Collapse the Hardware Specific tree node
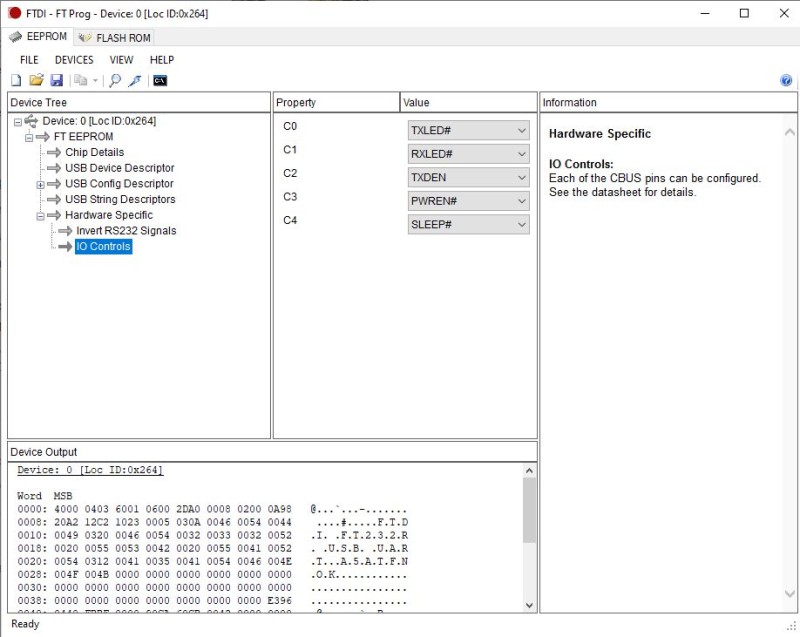Viewport: 800px width, 637px height. click(41, 215)
